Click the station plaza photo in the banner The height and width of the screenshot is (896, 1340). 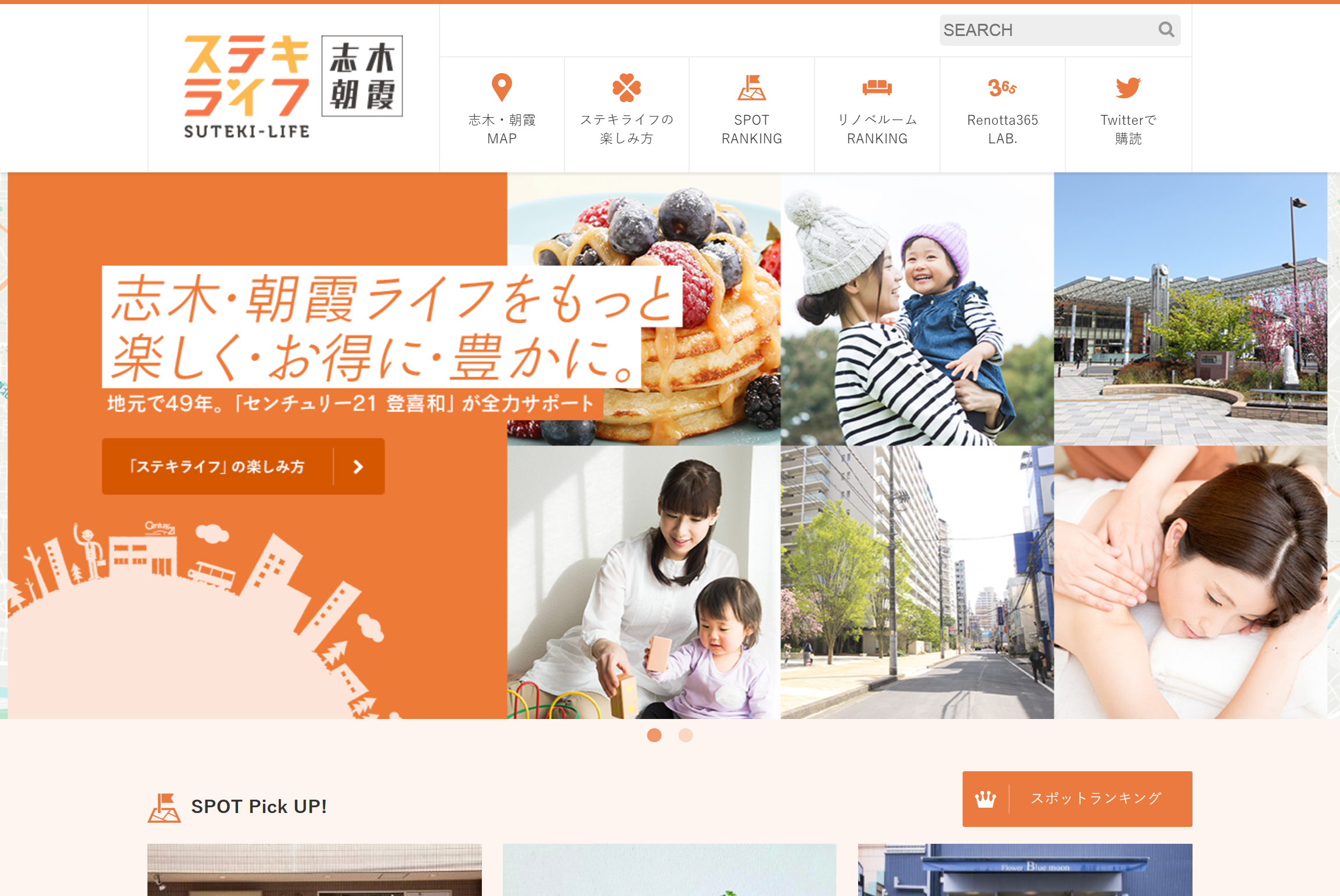coord(1190,309)
